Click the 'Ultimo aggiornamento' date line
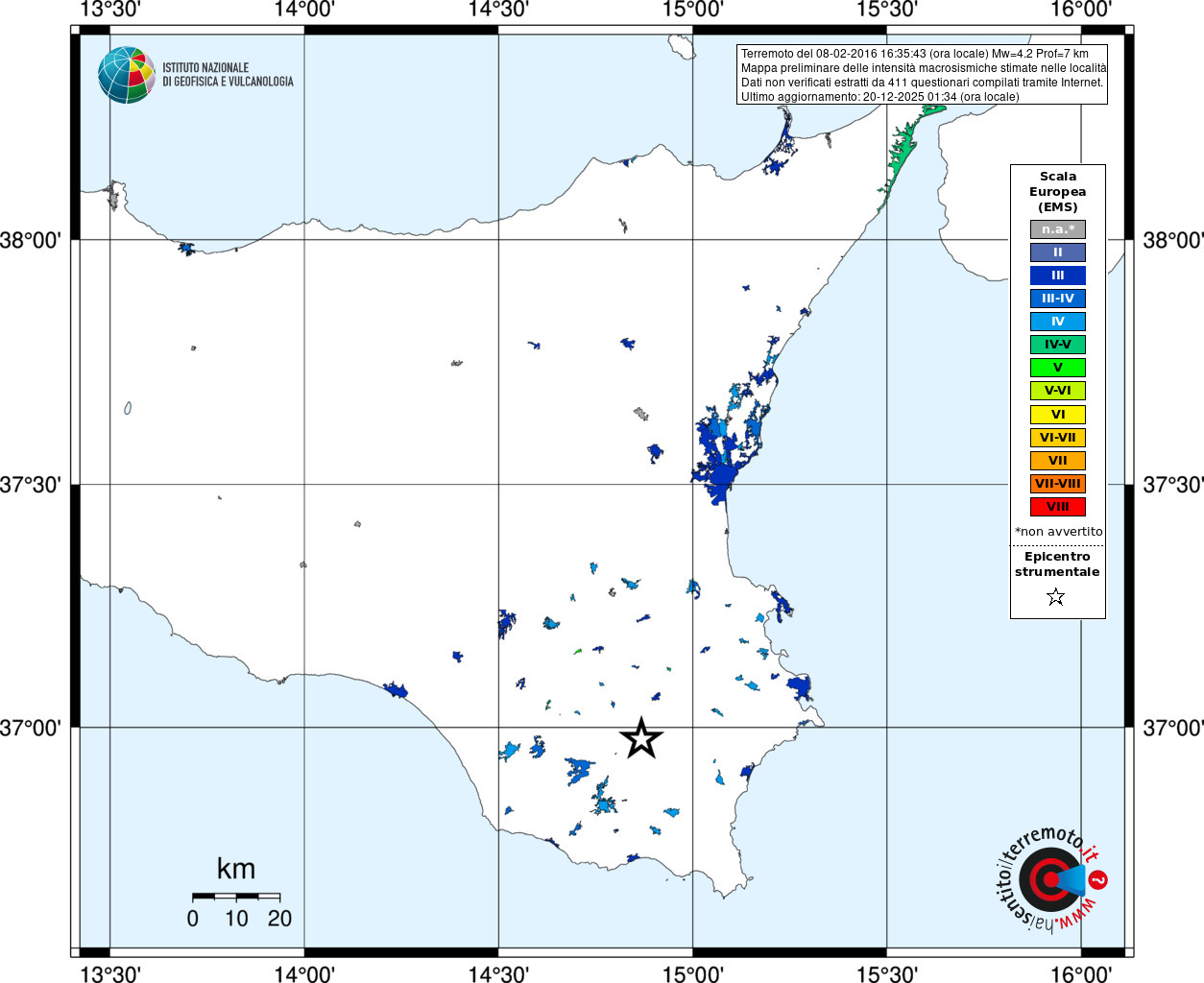Screen dimensions: 1204x983 pyautogui.click(x=879, y=97)
